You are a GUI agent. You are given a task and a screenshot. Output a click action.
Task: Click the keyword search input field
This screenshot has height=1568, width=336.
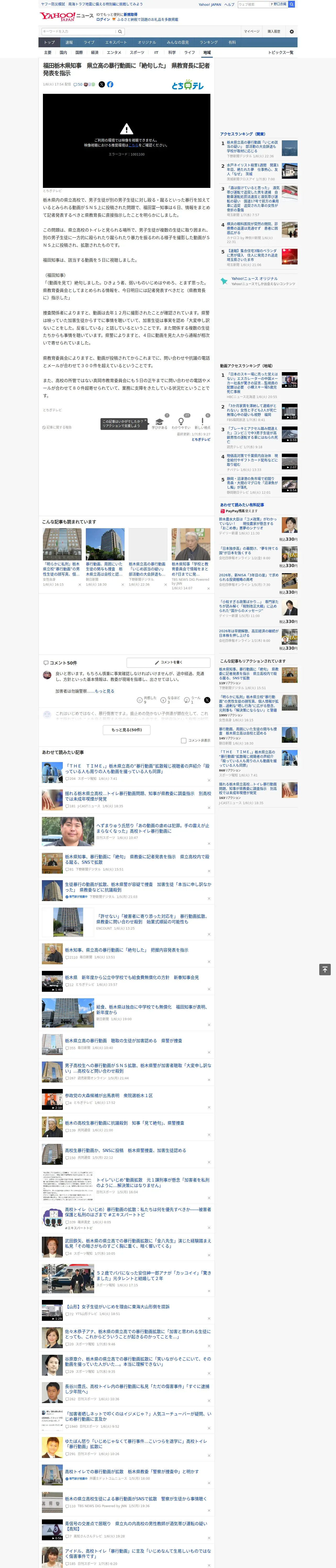click(78, 32)
